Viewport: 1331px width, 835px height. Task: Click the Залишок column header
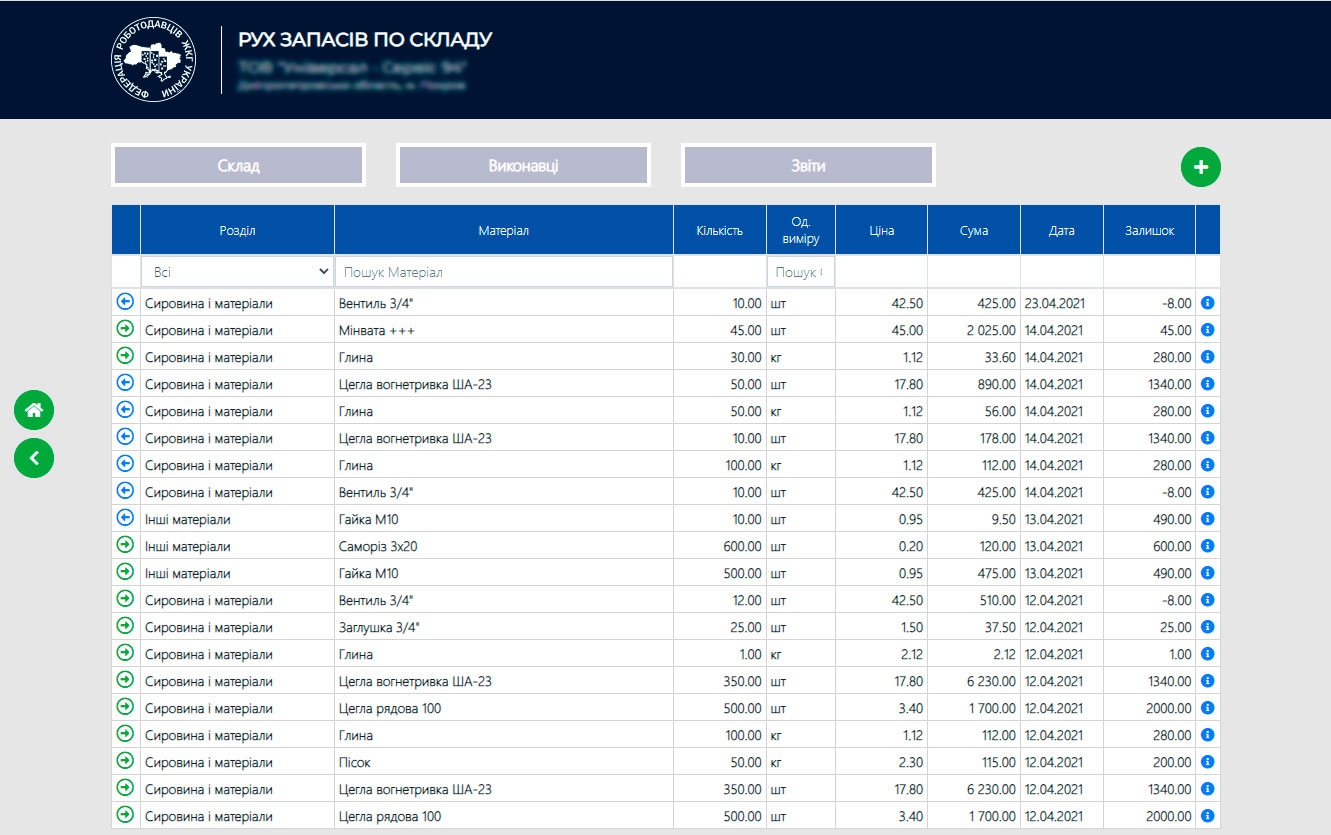point(1148,231)
